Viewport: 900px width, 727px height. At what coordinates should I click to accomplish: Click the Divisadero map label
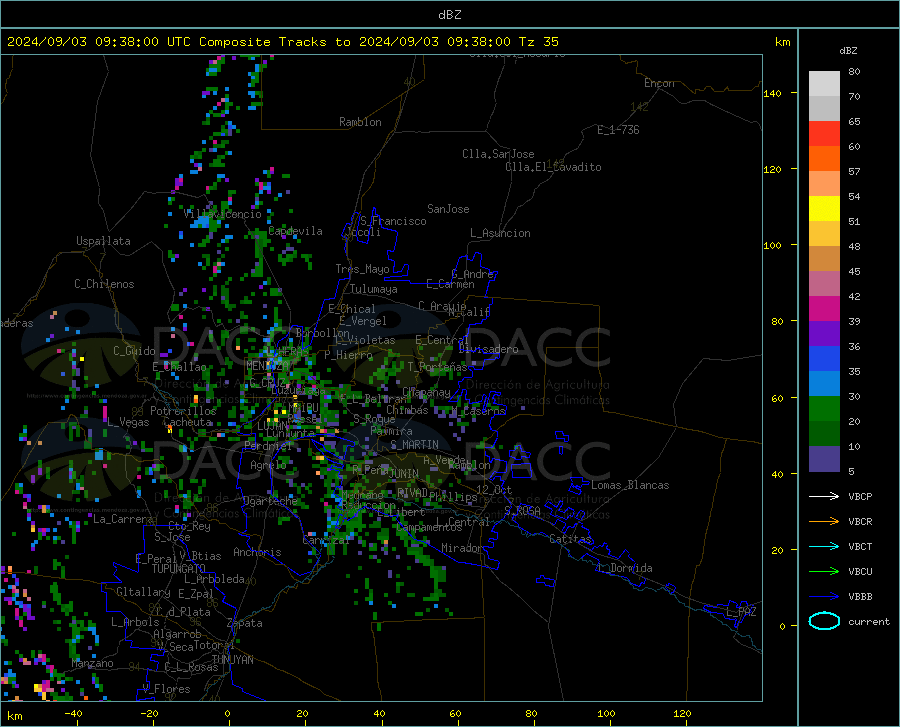[488, 349]
